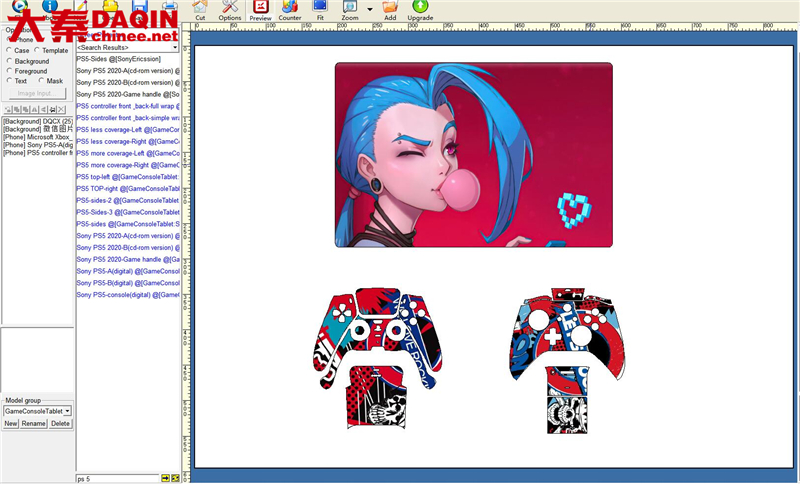Select 'PS5-Sides @[SonyEricssion]' list entry

(118, 59)
